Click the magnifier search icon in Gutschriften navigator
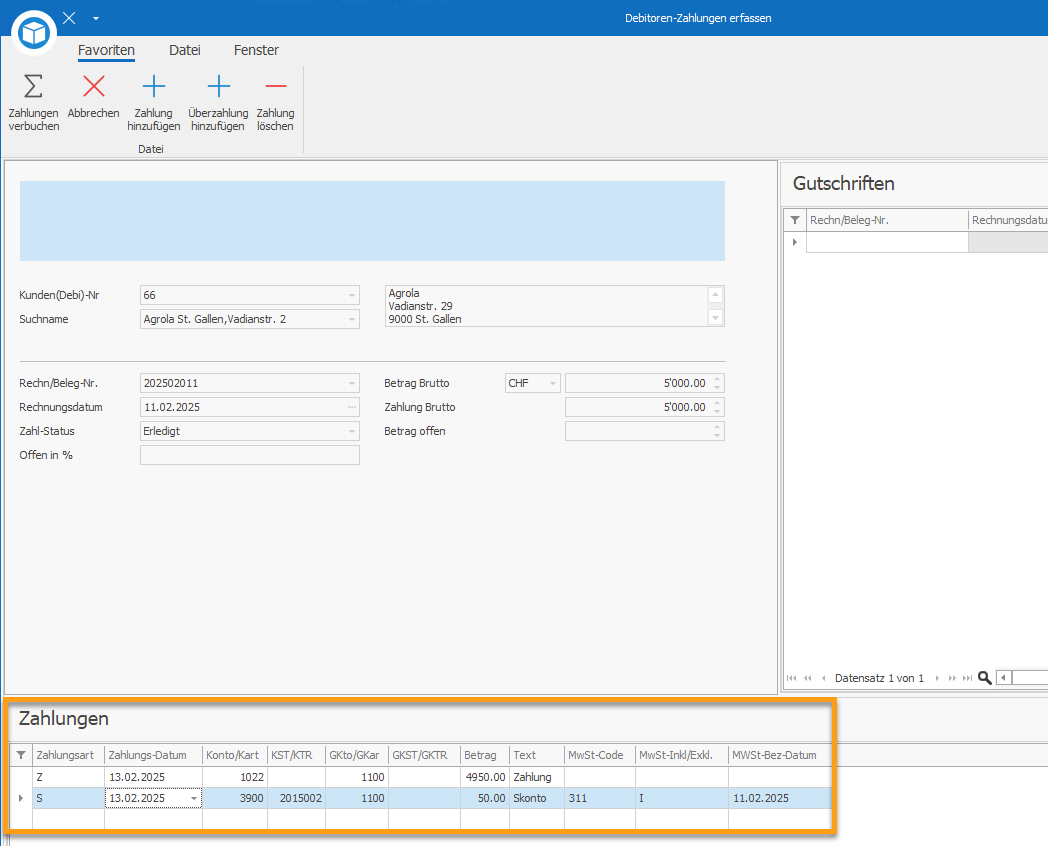The image size is (1048, 846). [985, 678]
